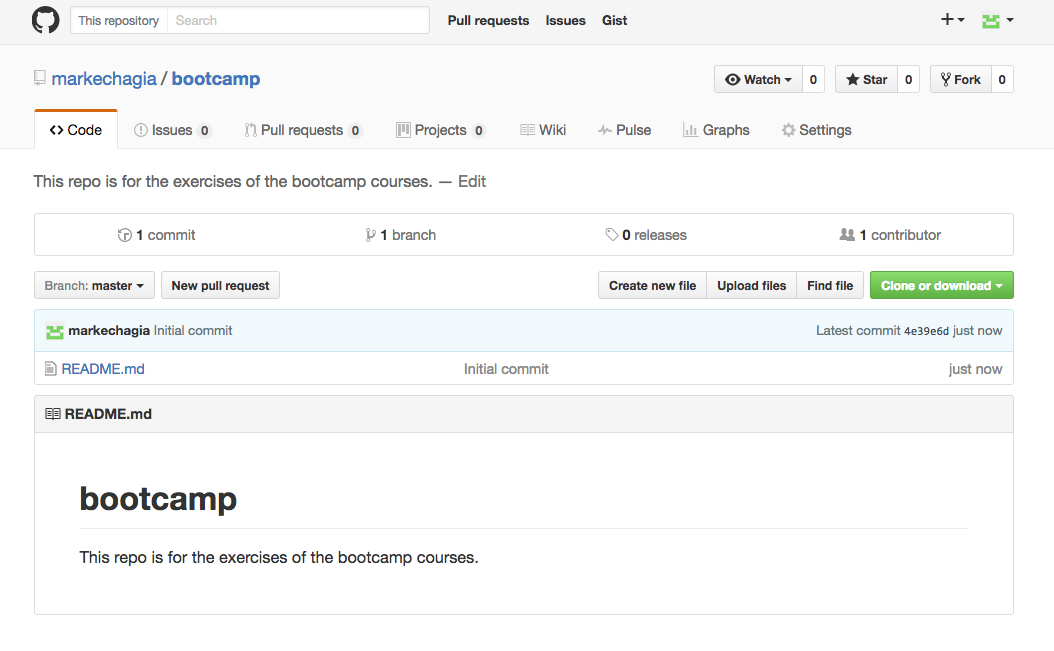Click the Find file button

click(x=830, y=285)
